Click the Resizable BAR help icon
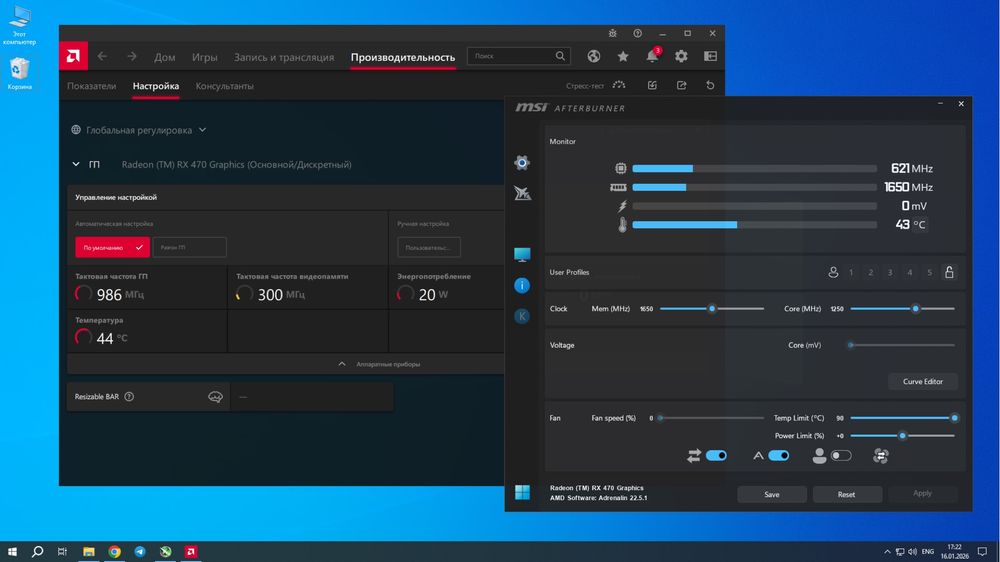Screen dimensions: 1000x562 click(x=129, y=397)
